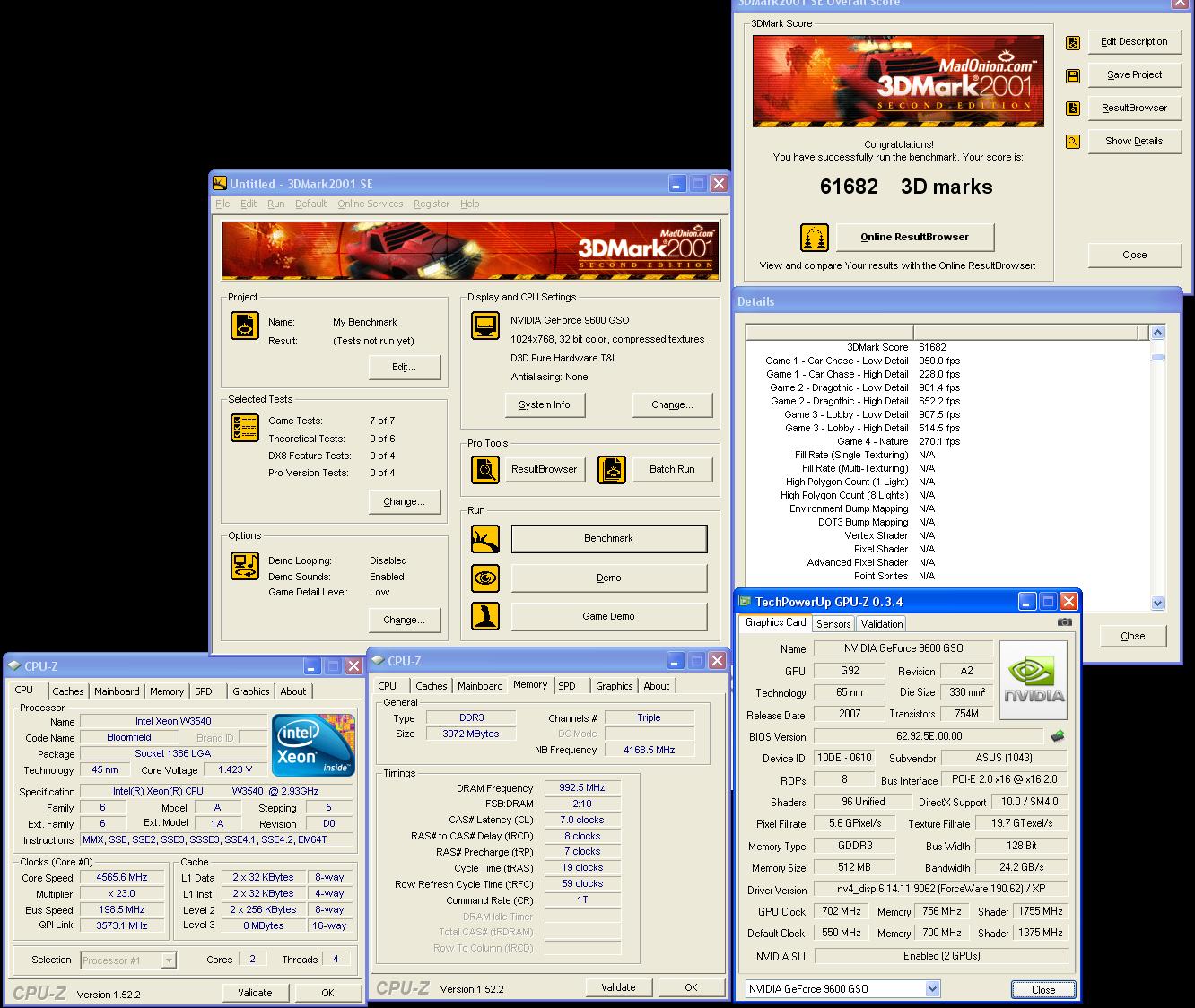This screenshot has width=1195, height=1008.
Task: Click the ResultBrowser icon in score window
Action: [x=1073, y=109]
